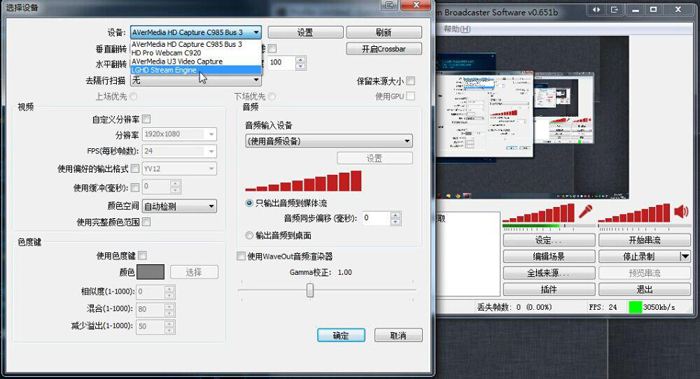Mute the microphone icon in OBS window
This screenshot has width=700, height=379.
[585, 211]
